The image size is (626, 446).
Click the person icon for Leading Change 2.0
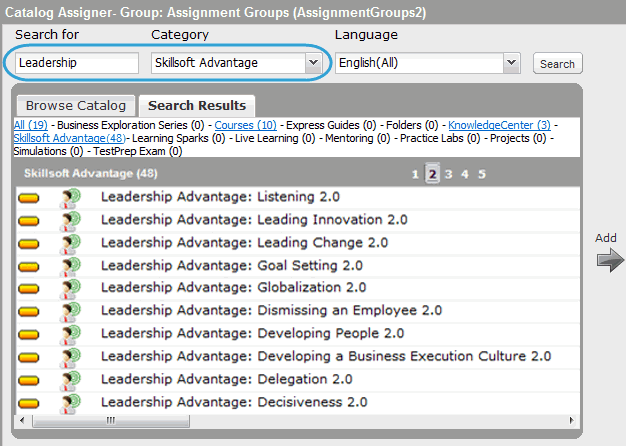click(70, 244)
